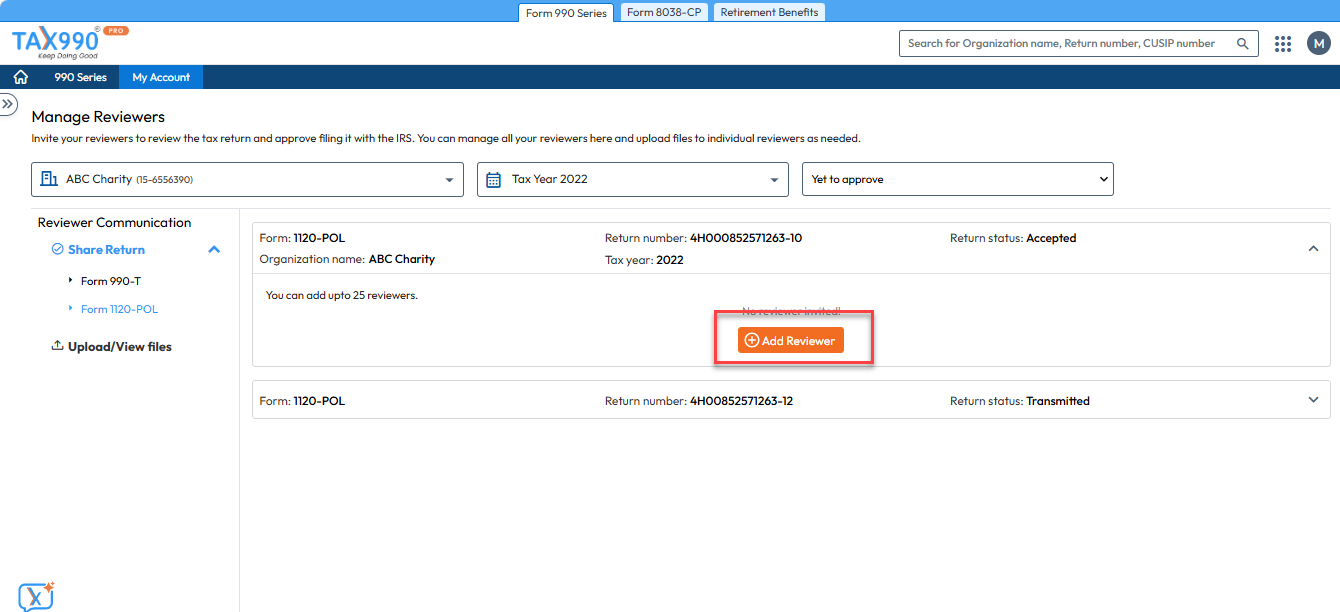Expand the Transmitted return panel chevron
The width and height of the screenshot is (1340, 612).
click(1314, 400)
